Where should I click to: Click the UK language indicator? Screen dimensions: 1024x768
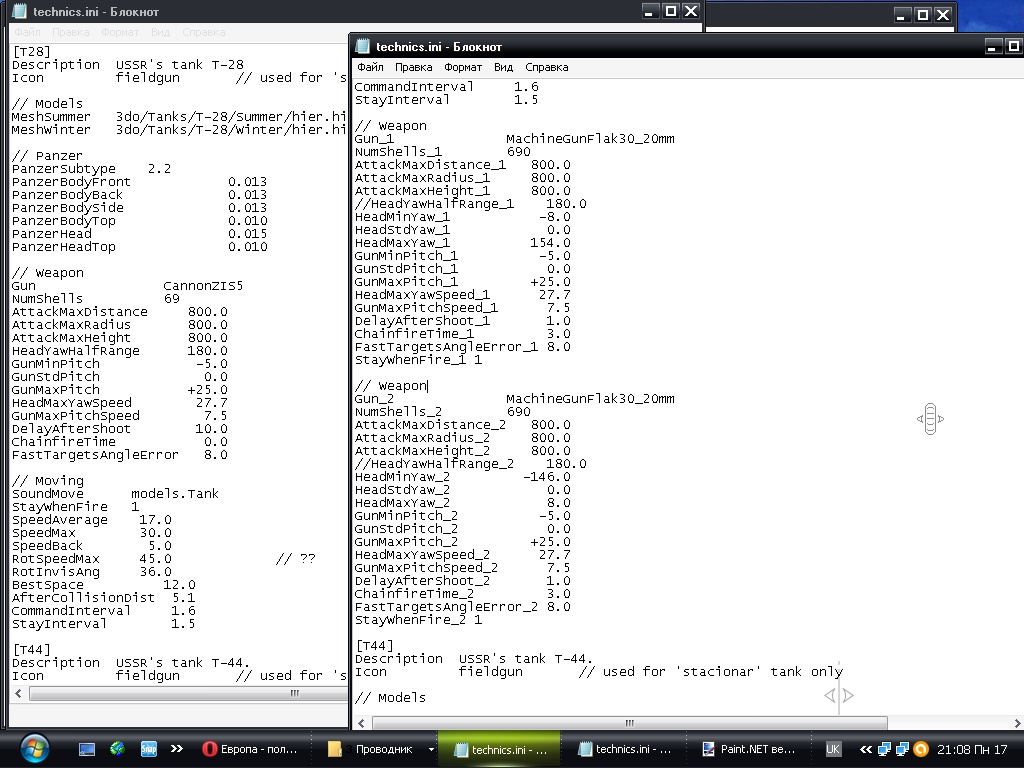tap(833, 749)
